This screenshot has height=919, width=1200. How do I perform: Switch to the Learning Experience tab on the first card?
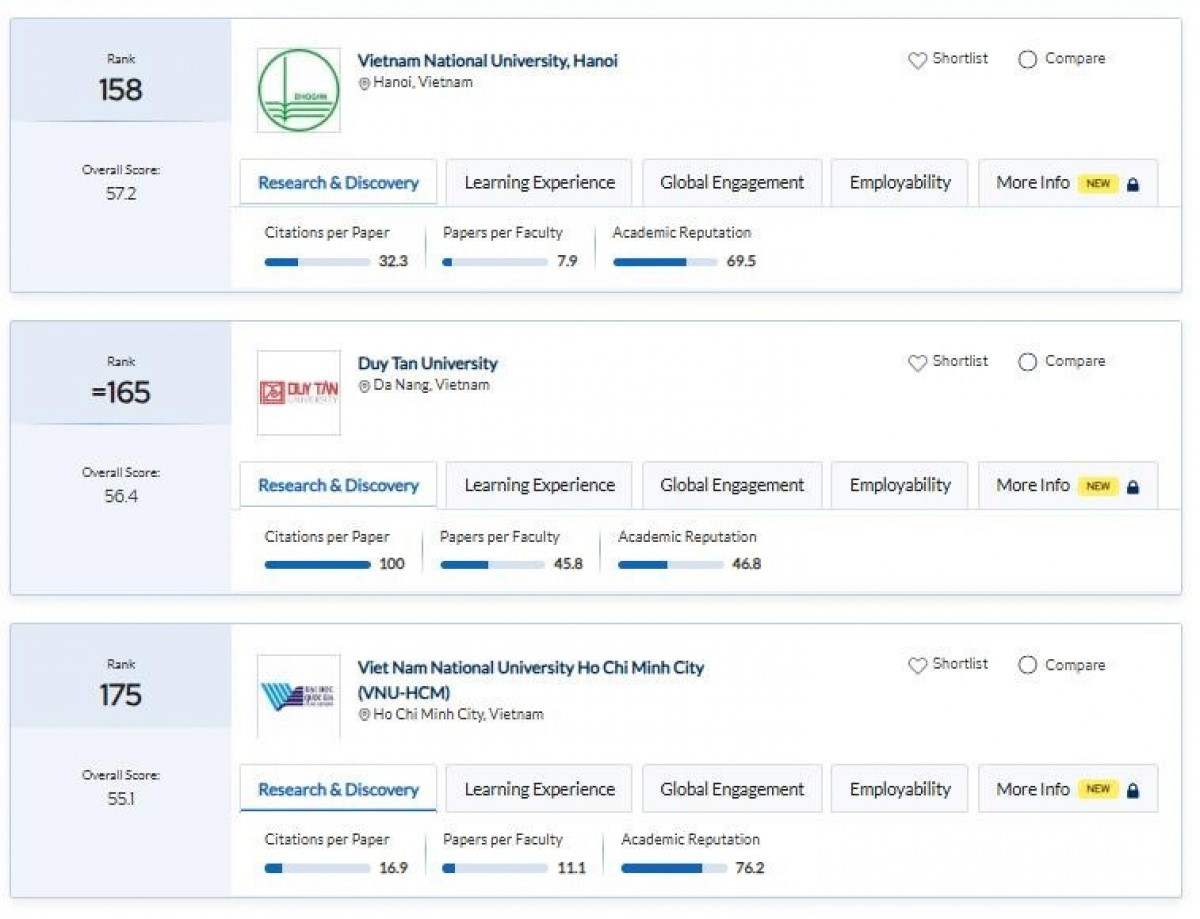(x=538, y=182)
